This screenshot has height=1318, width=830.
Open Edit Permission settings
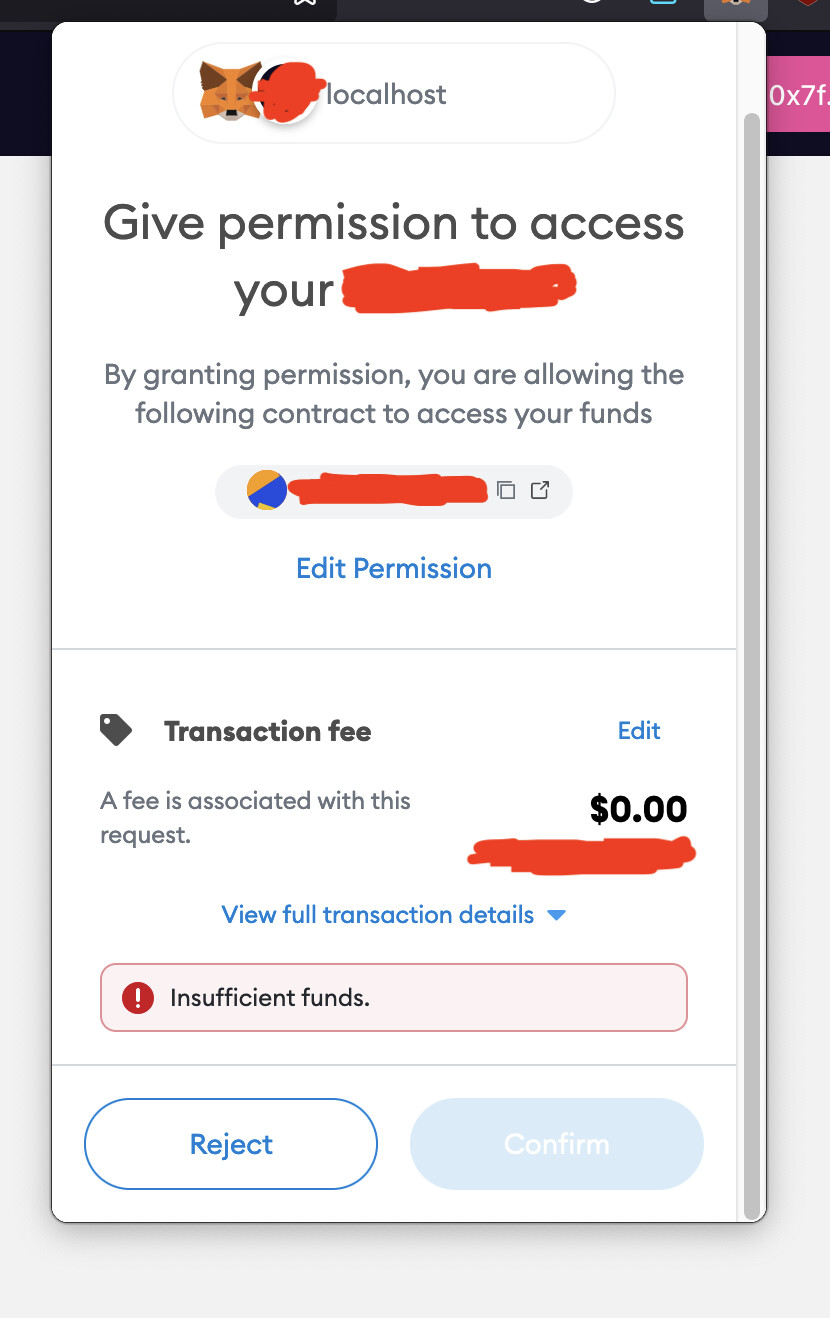(394, 568)
